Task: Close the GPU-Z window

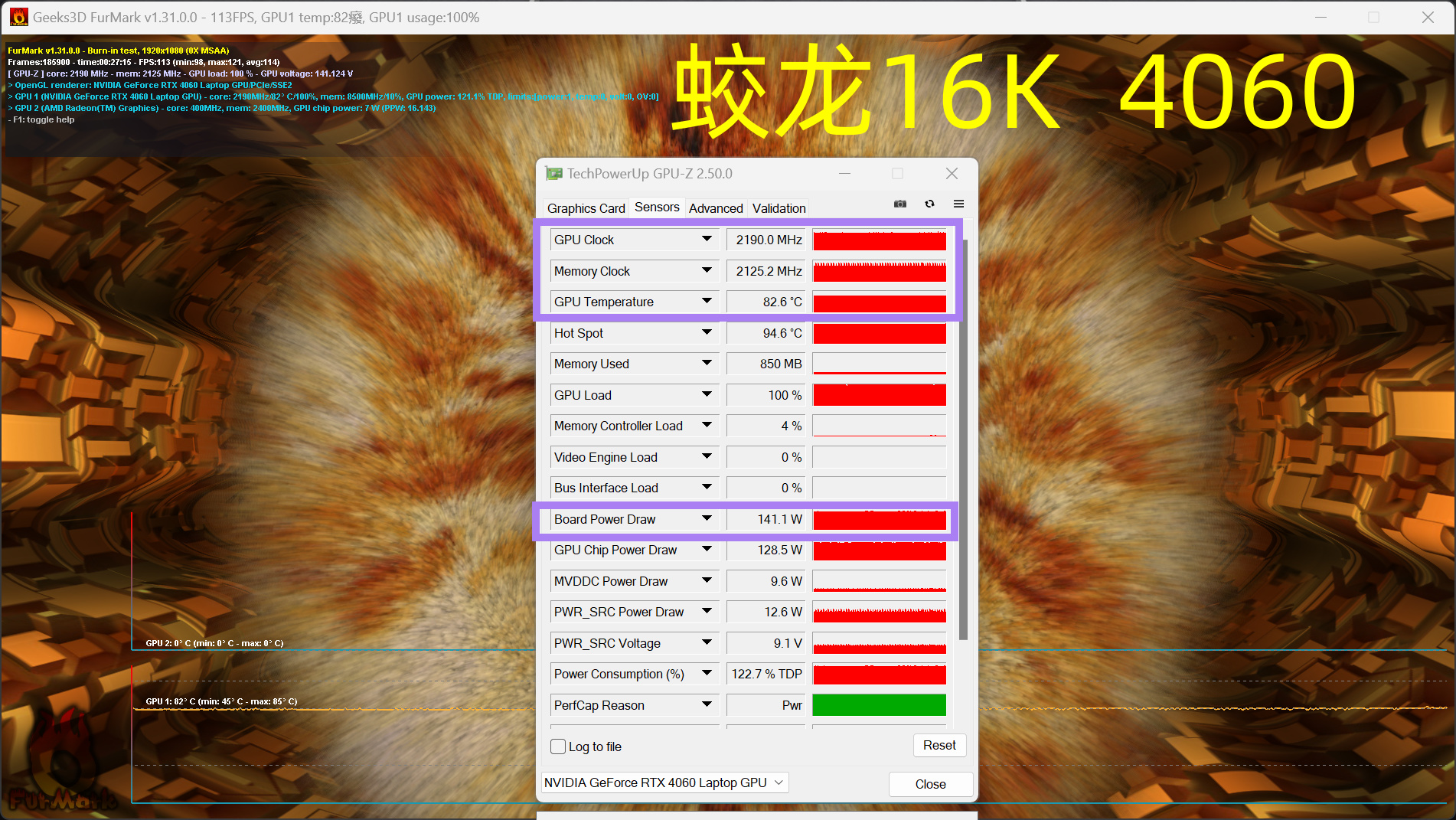Action: (x=952, y=174)
